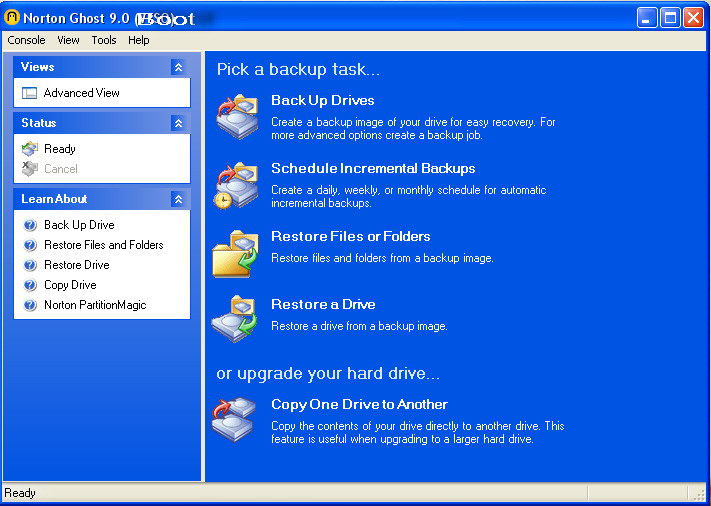The image size is (711, 506).
Task: Minimize the Norton Ghost window
Action: click(x=647, y=18)
